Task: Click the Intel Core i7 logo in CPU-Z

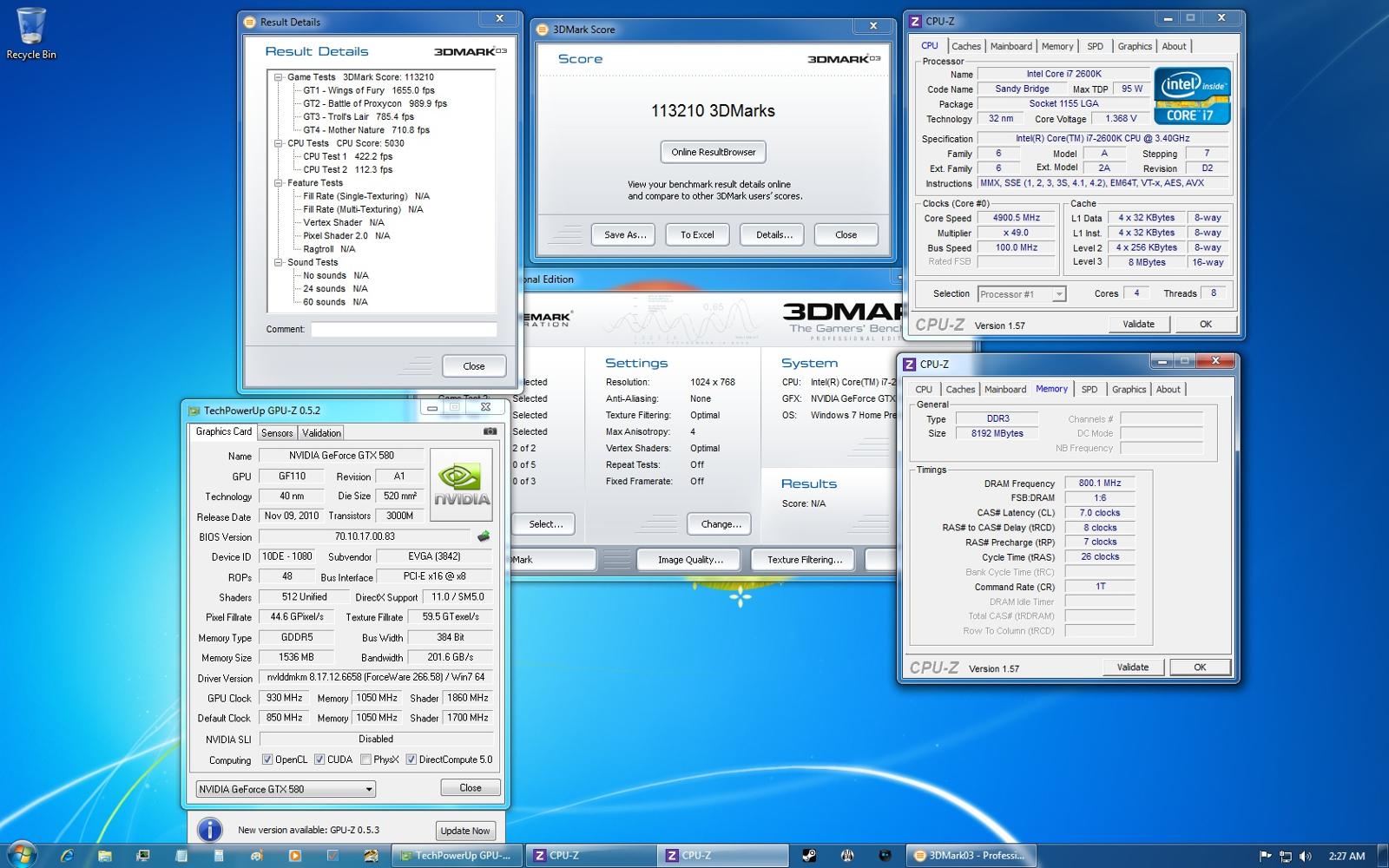Action: (1192, 95)
